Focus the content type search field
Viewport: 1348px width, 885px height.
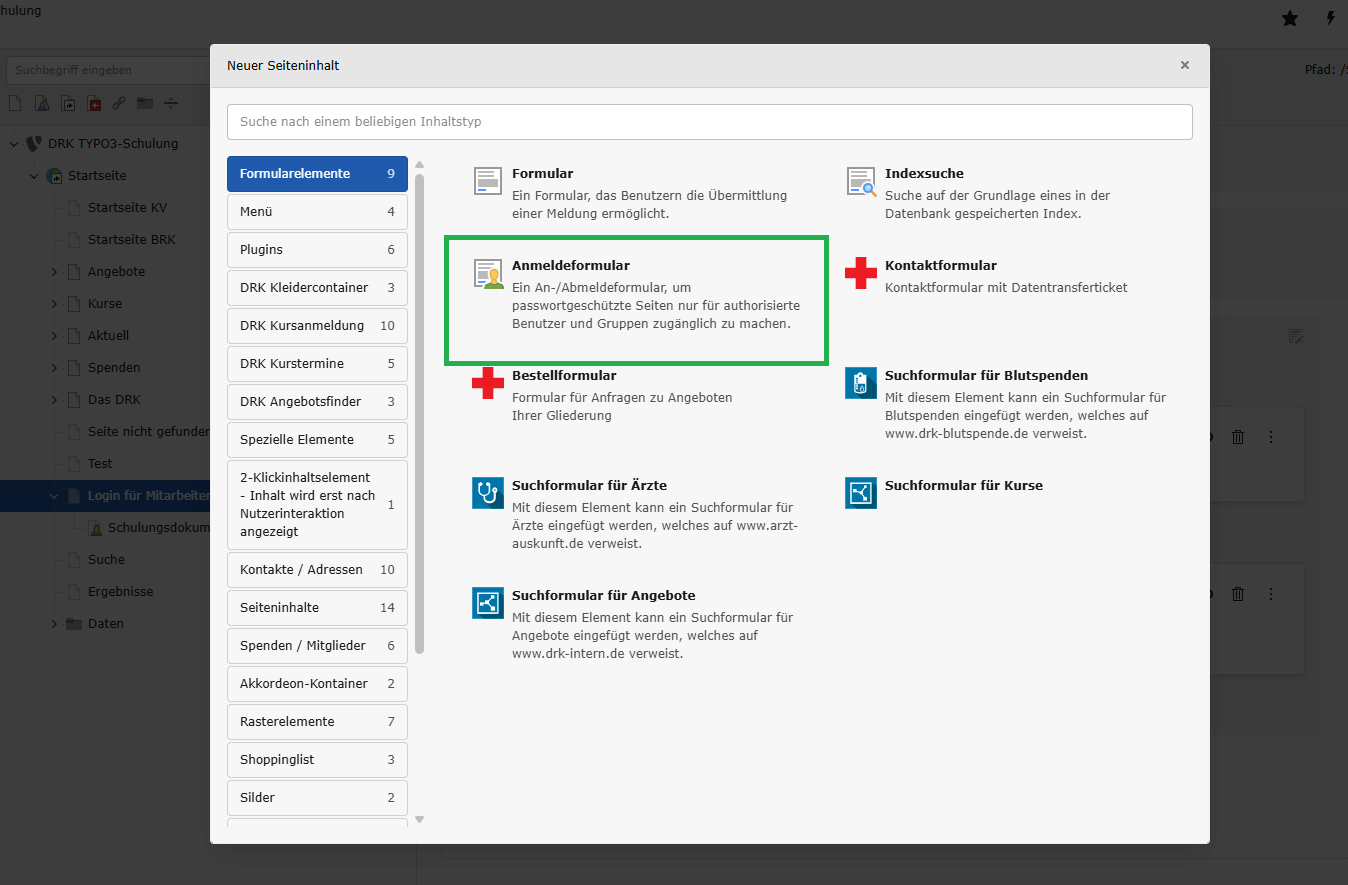(710, 122)
